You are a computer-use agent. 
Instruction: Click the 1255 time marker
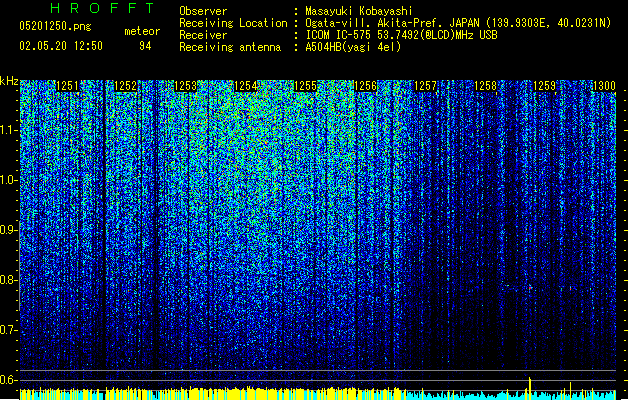305,86
